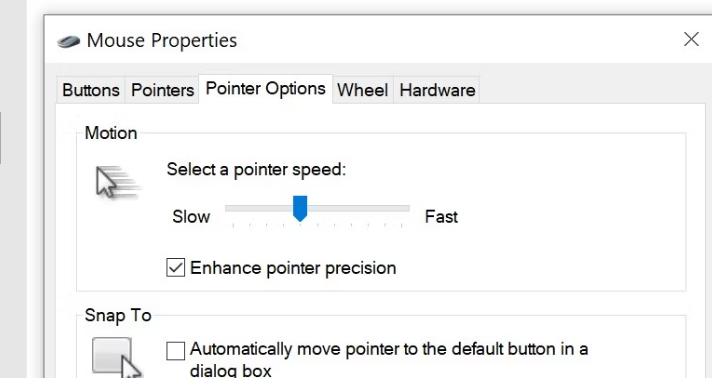This screenshot has height=389, width=712.
Task: Click the 'Automatically move pointer' label text
Action: 389,359
